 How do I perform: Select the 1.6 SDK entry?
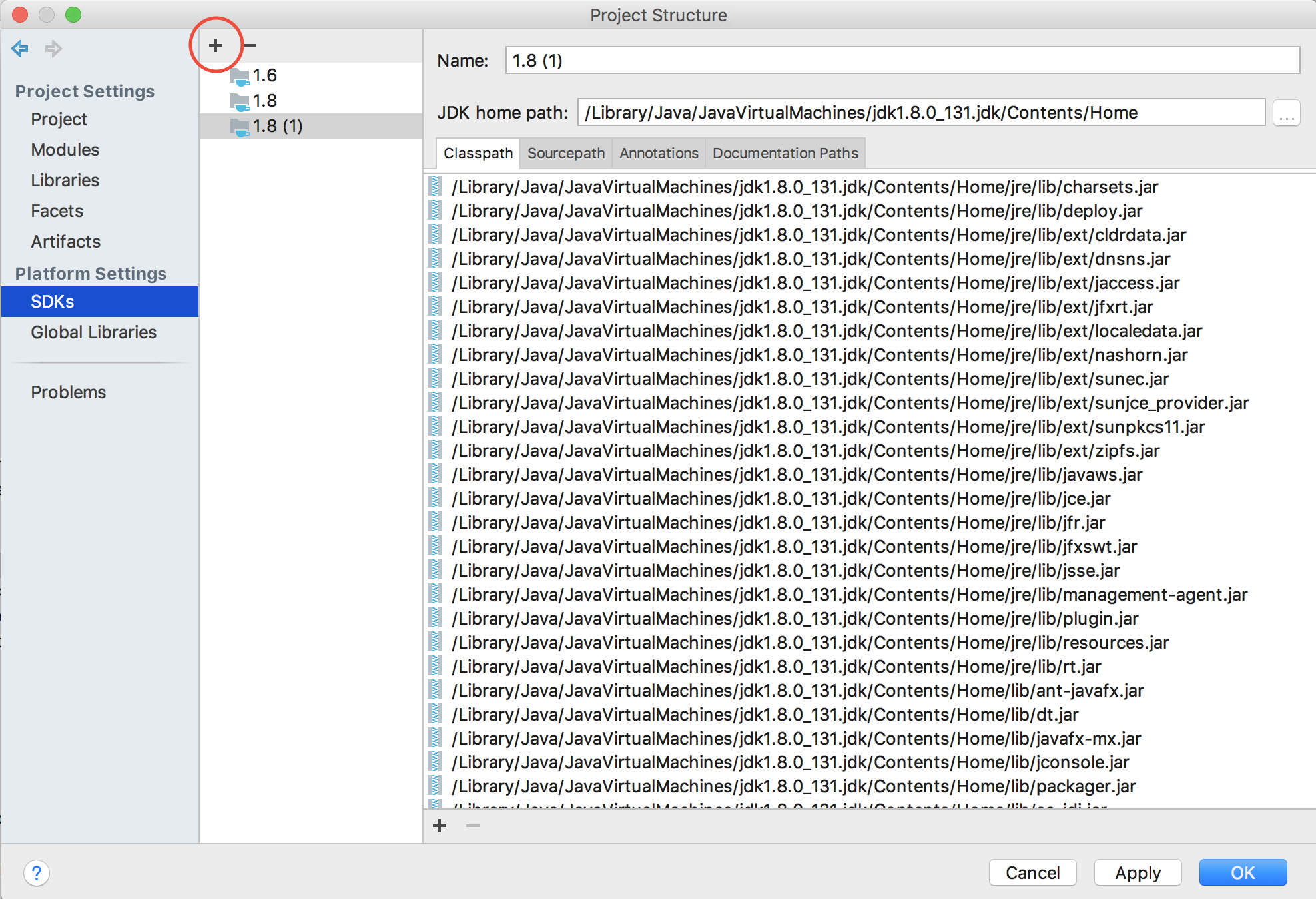311,75
